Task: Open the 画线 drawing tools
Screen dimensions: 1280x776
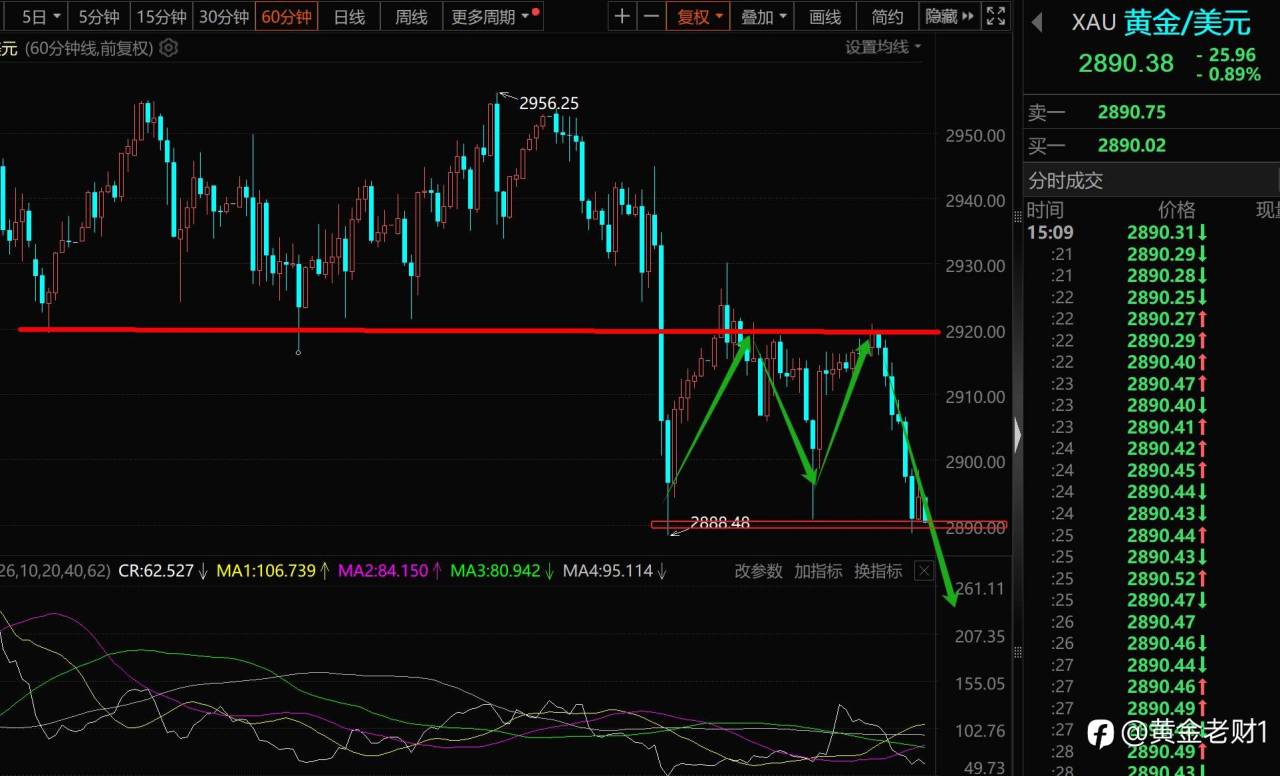Action: tap(825, 16)
